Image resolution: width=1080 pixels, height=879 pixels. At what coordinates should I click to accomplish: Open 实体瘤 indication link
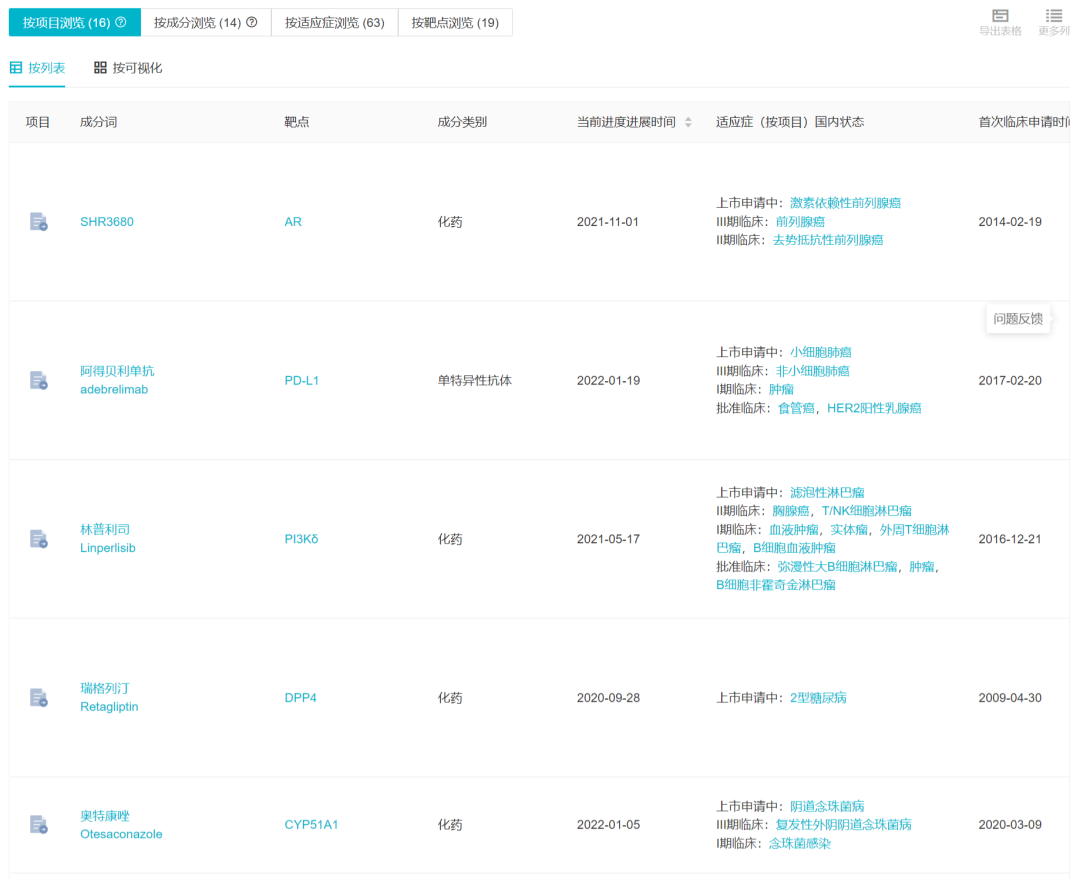[x=849, y=530]
